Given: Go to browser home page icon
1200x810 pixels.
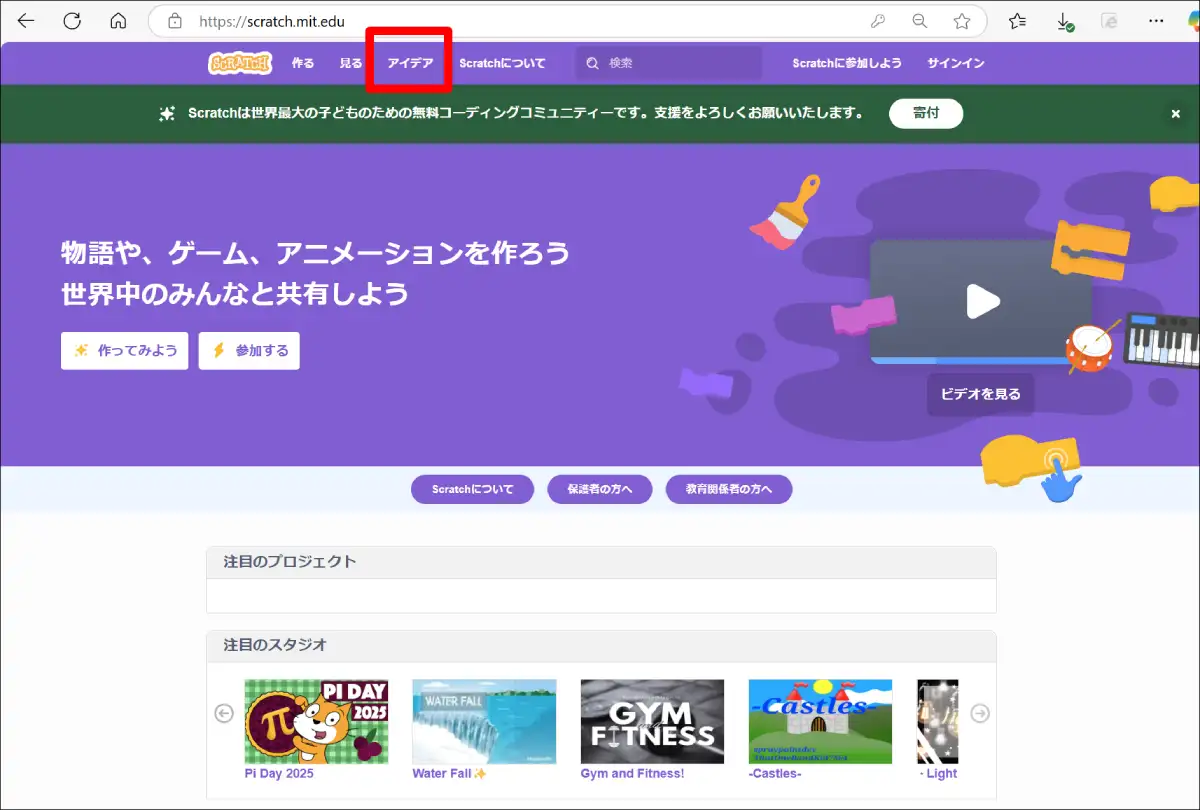Looking at the screenshot, I should 118,21.
